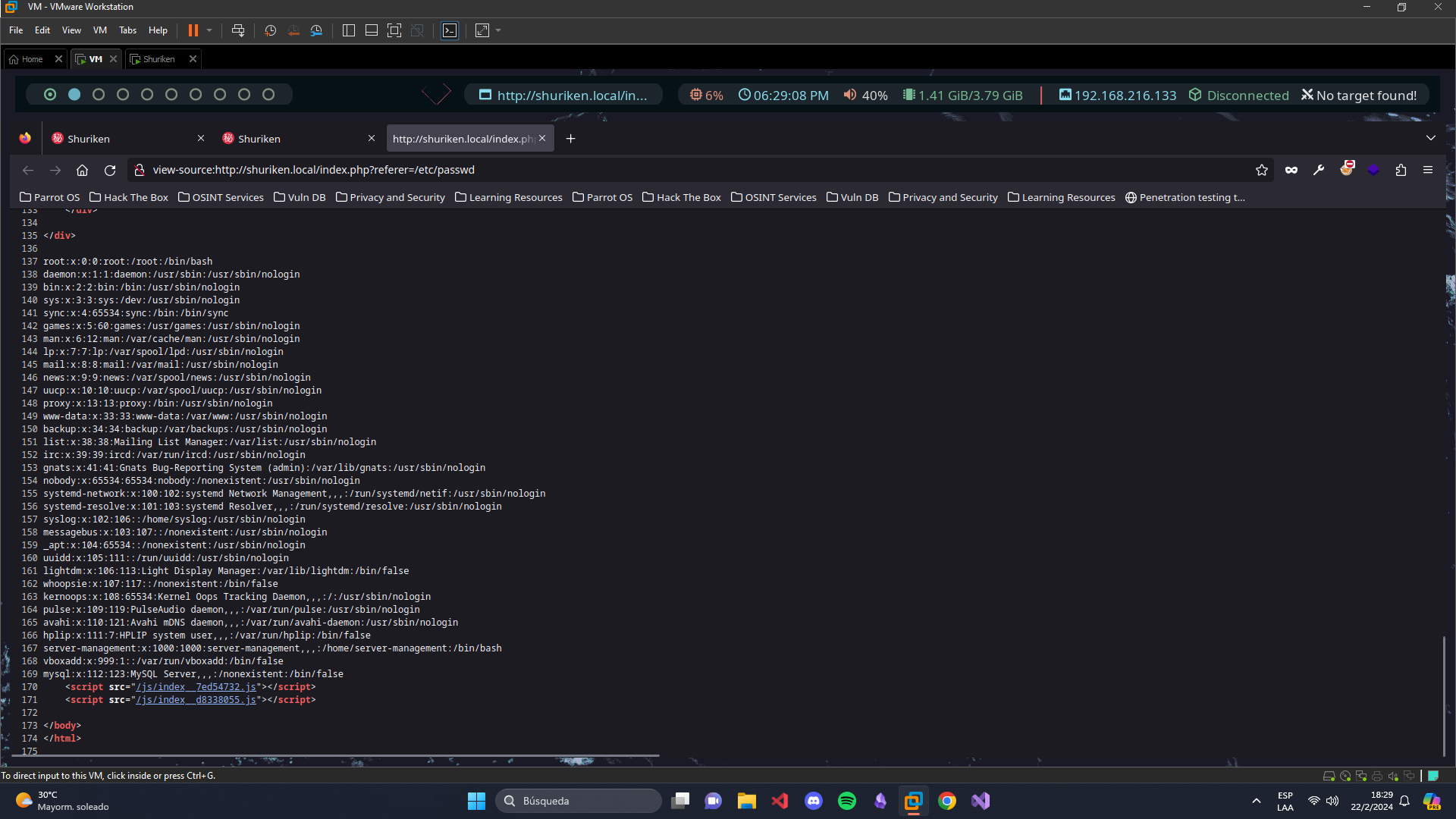Screen dimensions: 1456x819
Task: Open the Tabs menu
Action: (127, 30)
